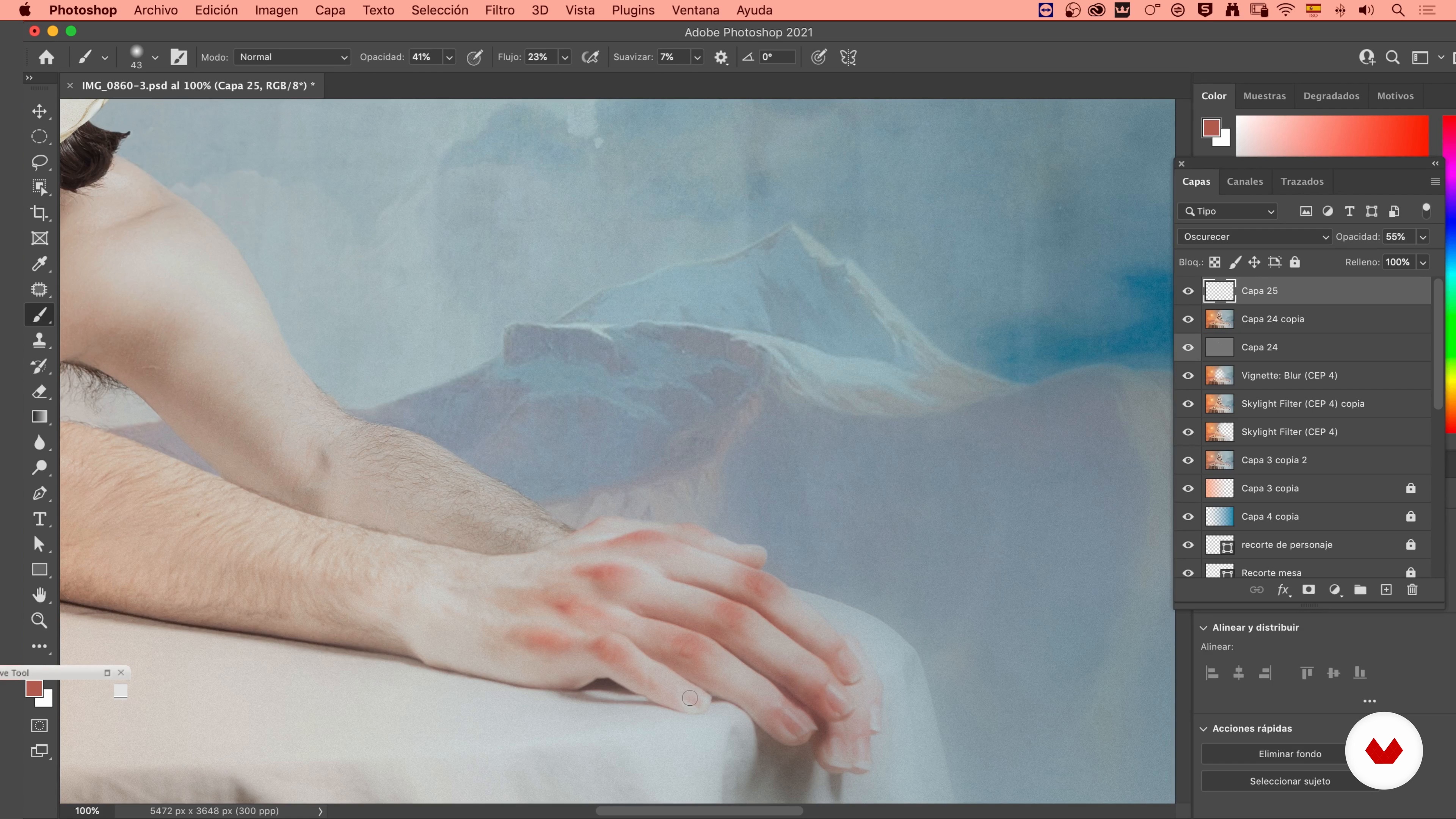Click foreground color swatch in Color panel
Screen dimensions: 1456x819
[x=1211, y=128]
